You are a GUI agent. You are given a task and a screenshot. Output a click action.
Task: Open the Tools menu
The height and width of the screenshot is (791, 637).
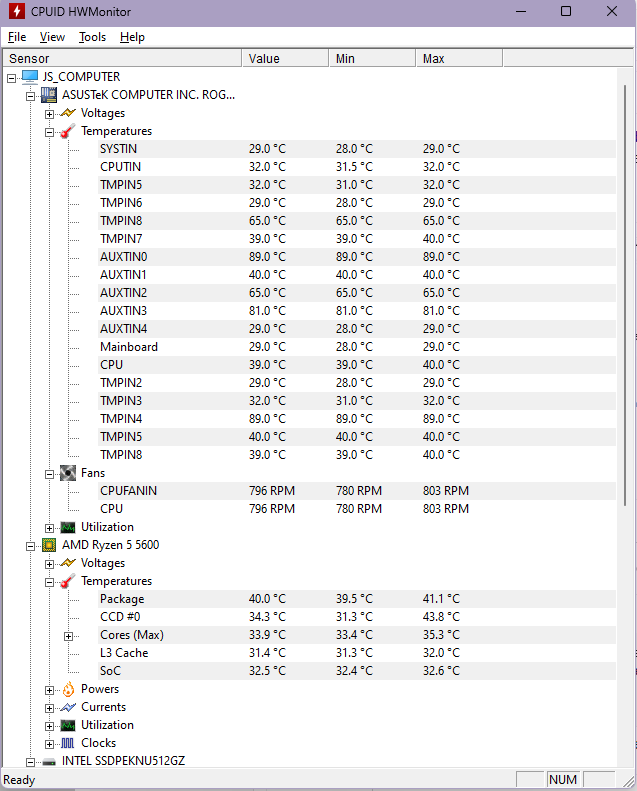click(x=92, y=37)
